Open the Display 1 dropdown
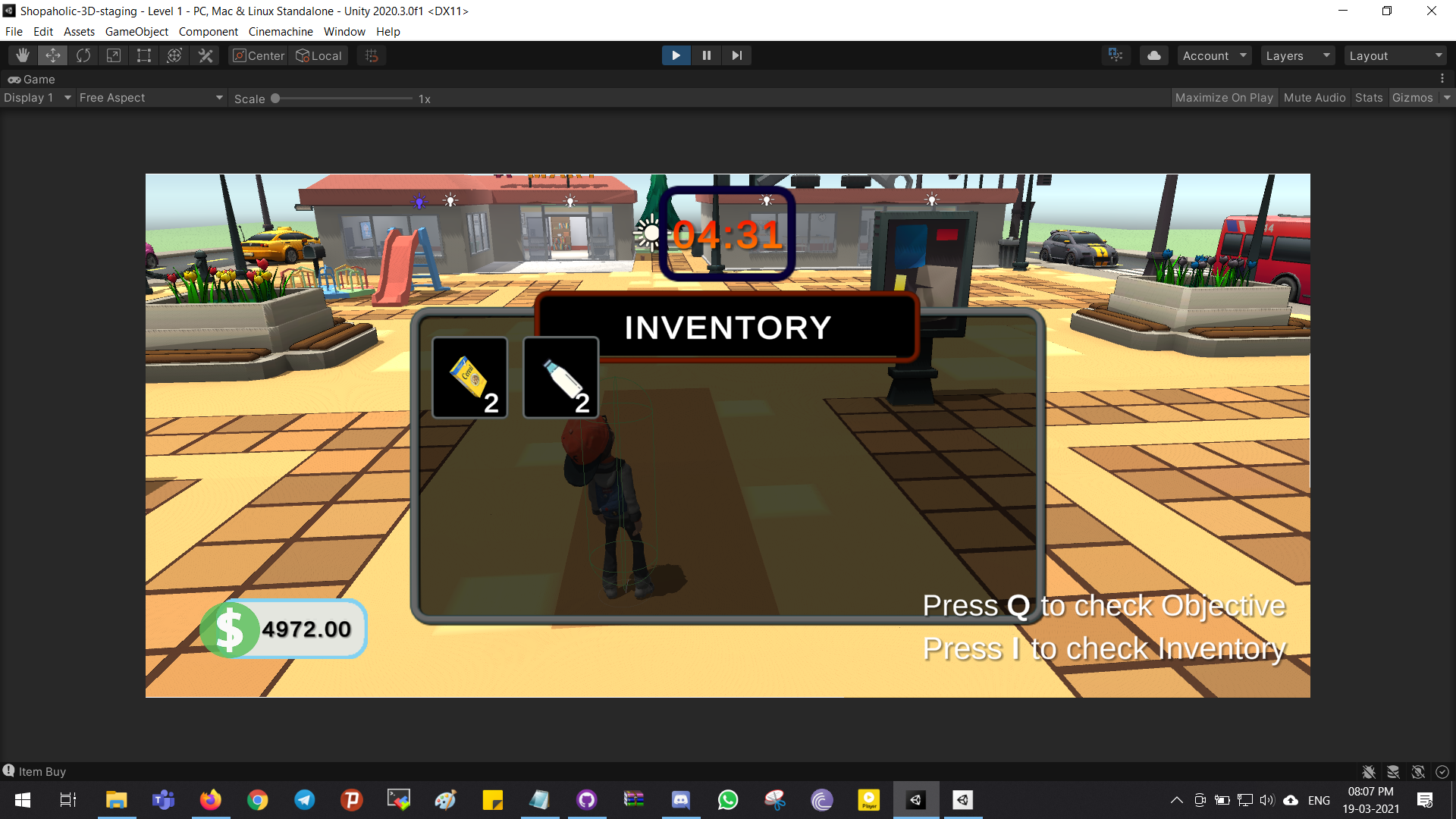 click(37, 98)
